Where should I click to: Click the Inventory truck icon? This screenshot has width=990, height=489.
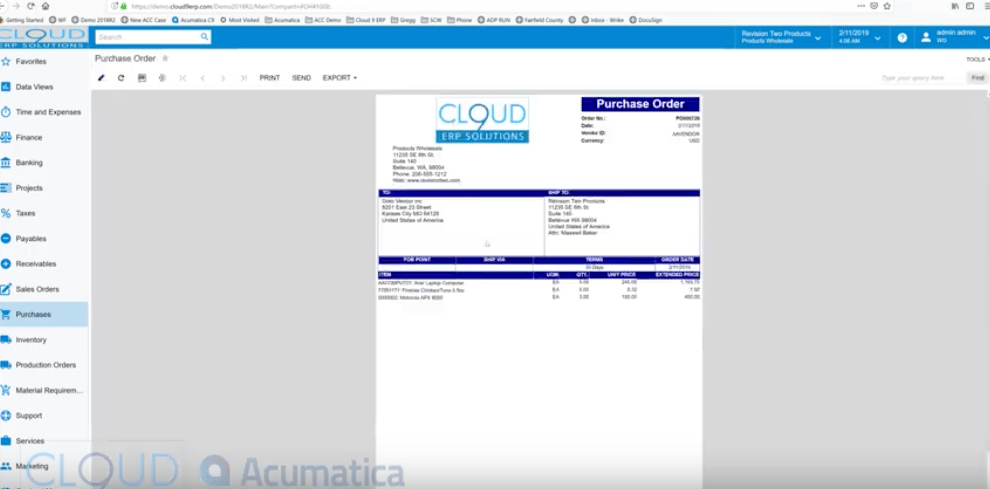click(6, 339)
